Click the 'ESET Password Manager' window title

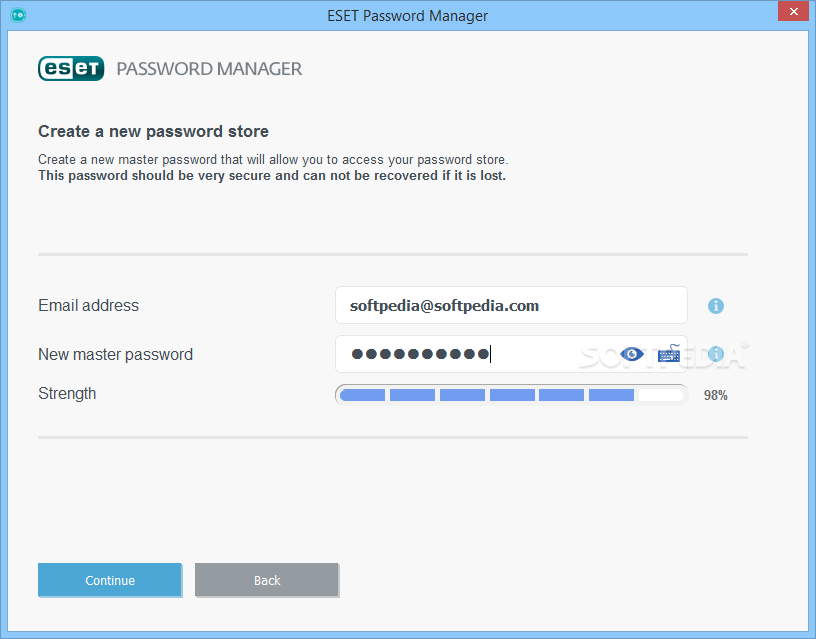pos(407,16)
